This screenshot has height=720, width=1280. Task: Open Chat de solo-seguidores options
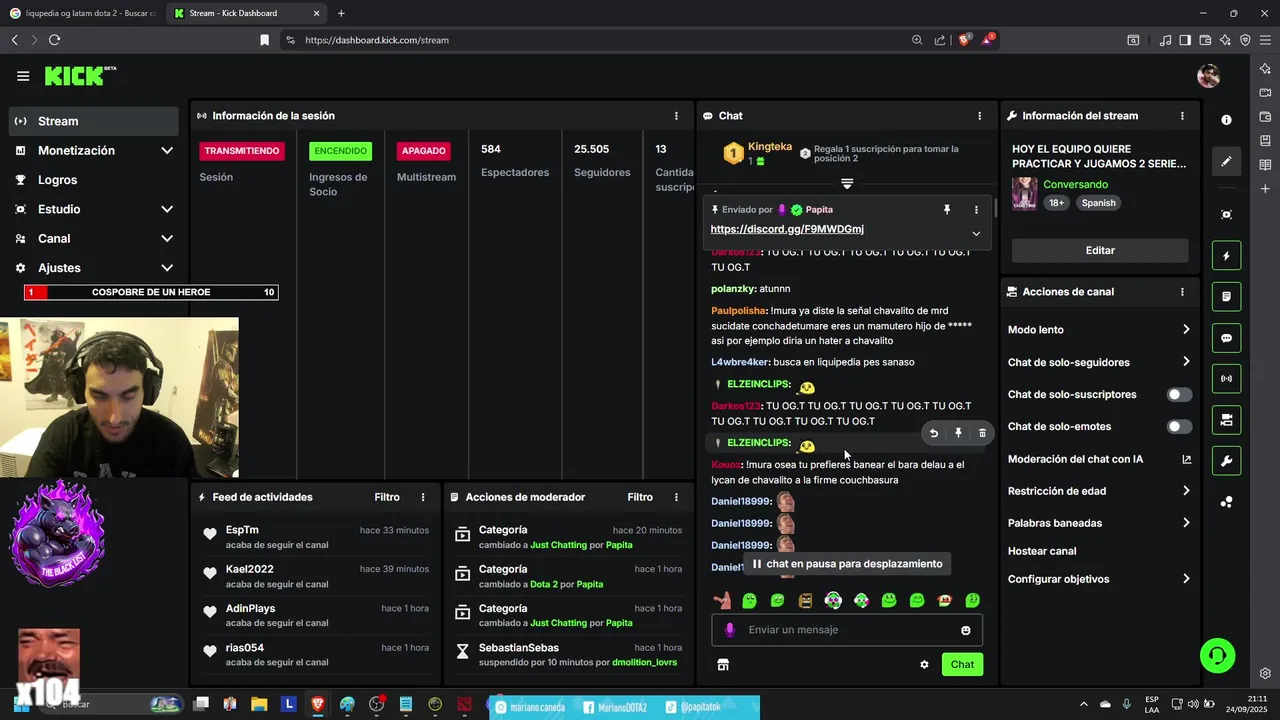point(1099,362)
